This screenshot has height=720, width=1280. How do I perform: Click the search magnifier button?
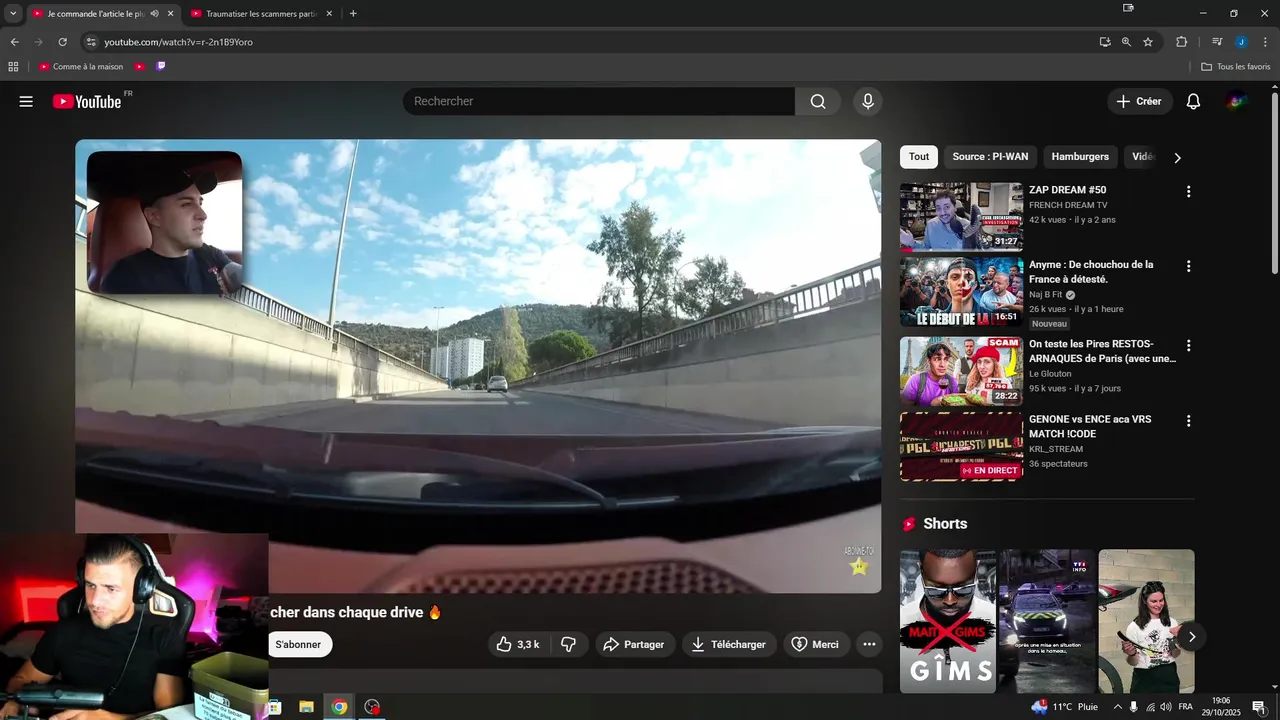[x=818, y=101]
